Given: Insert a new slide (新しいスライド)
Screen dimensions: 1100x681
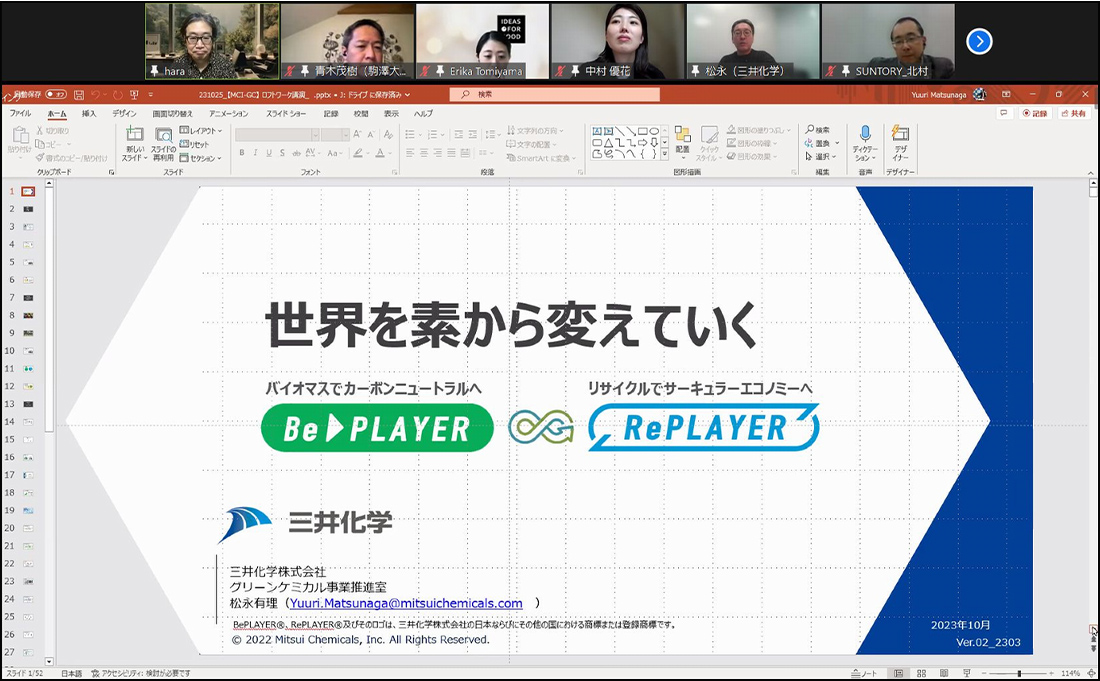Looking at the screenshot, I should click(x=134, y=144).
